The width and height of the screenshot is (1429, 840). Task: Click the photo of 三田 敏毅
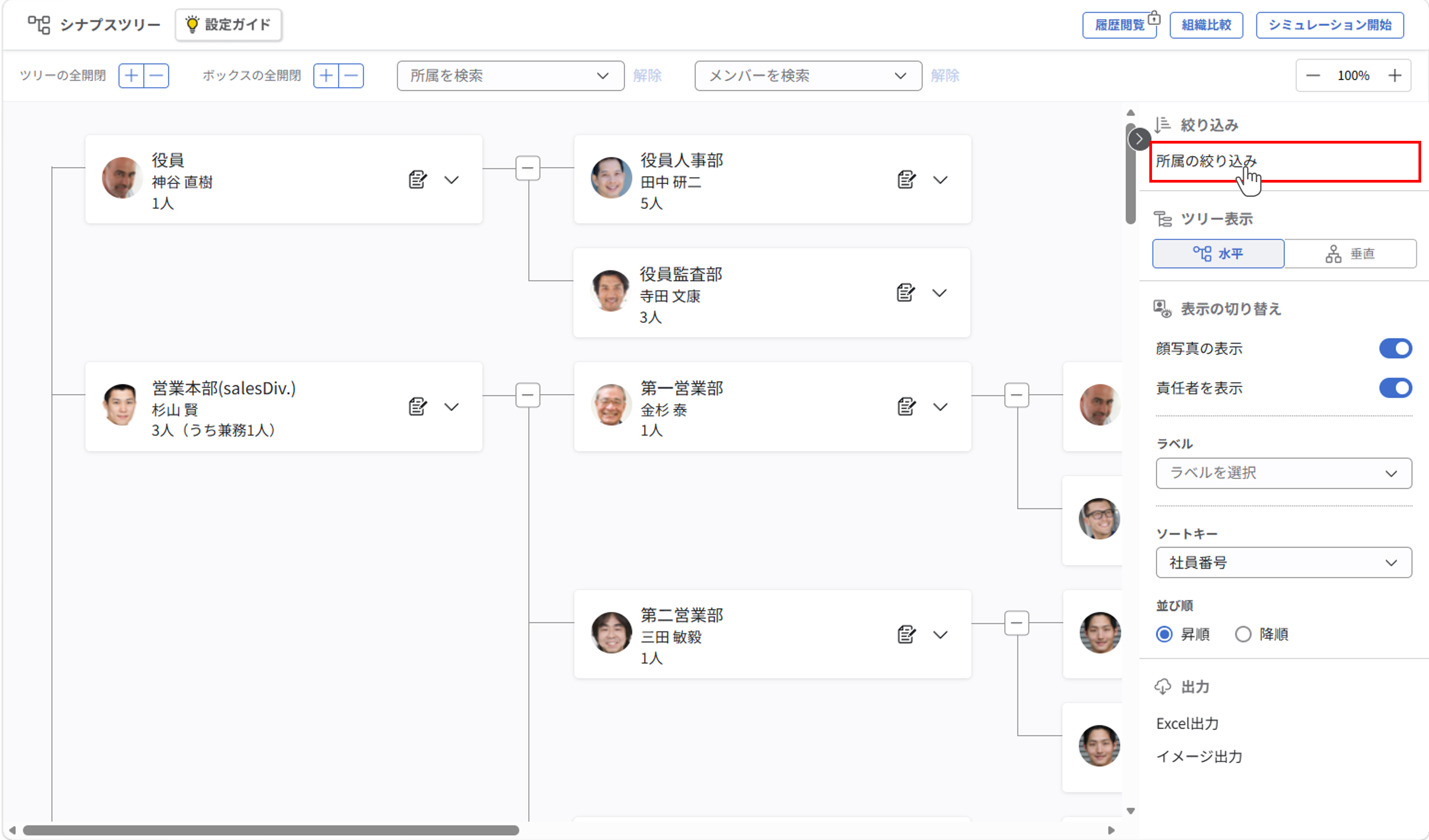point(611,633)
